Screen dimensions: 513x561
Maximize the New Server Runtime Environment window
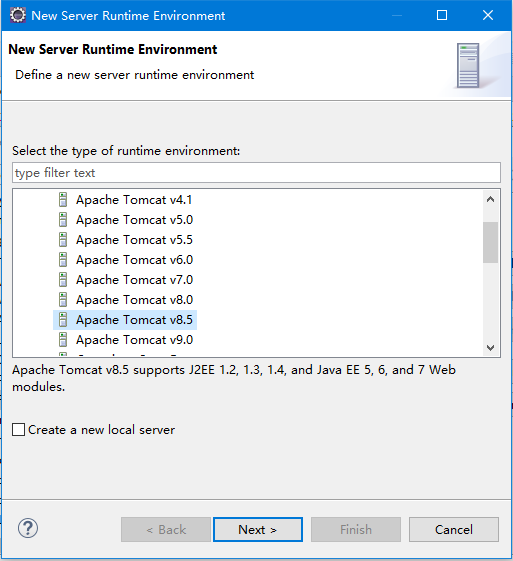442,15
